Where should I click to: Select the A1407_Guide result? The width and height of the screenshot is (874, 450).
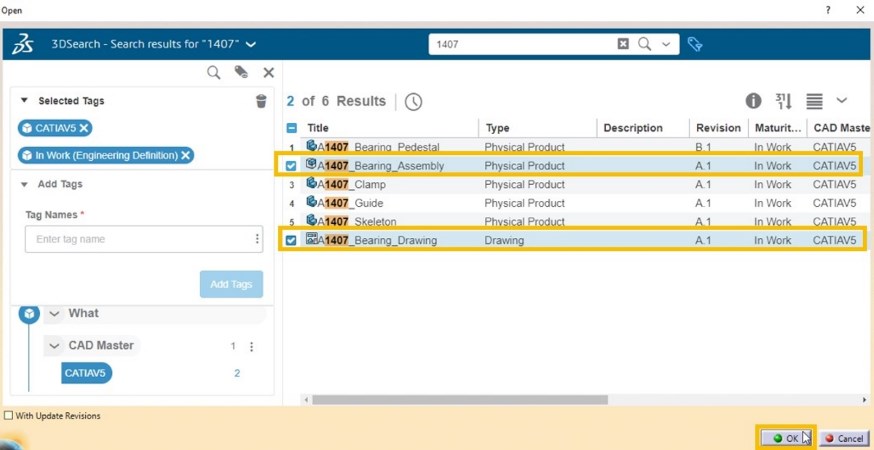(350, 203)
